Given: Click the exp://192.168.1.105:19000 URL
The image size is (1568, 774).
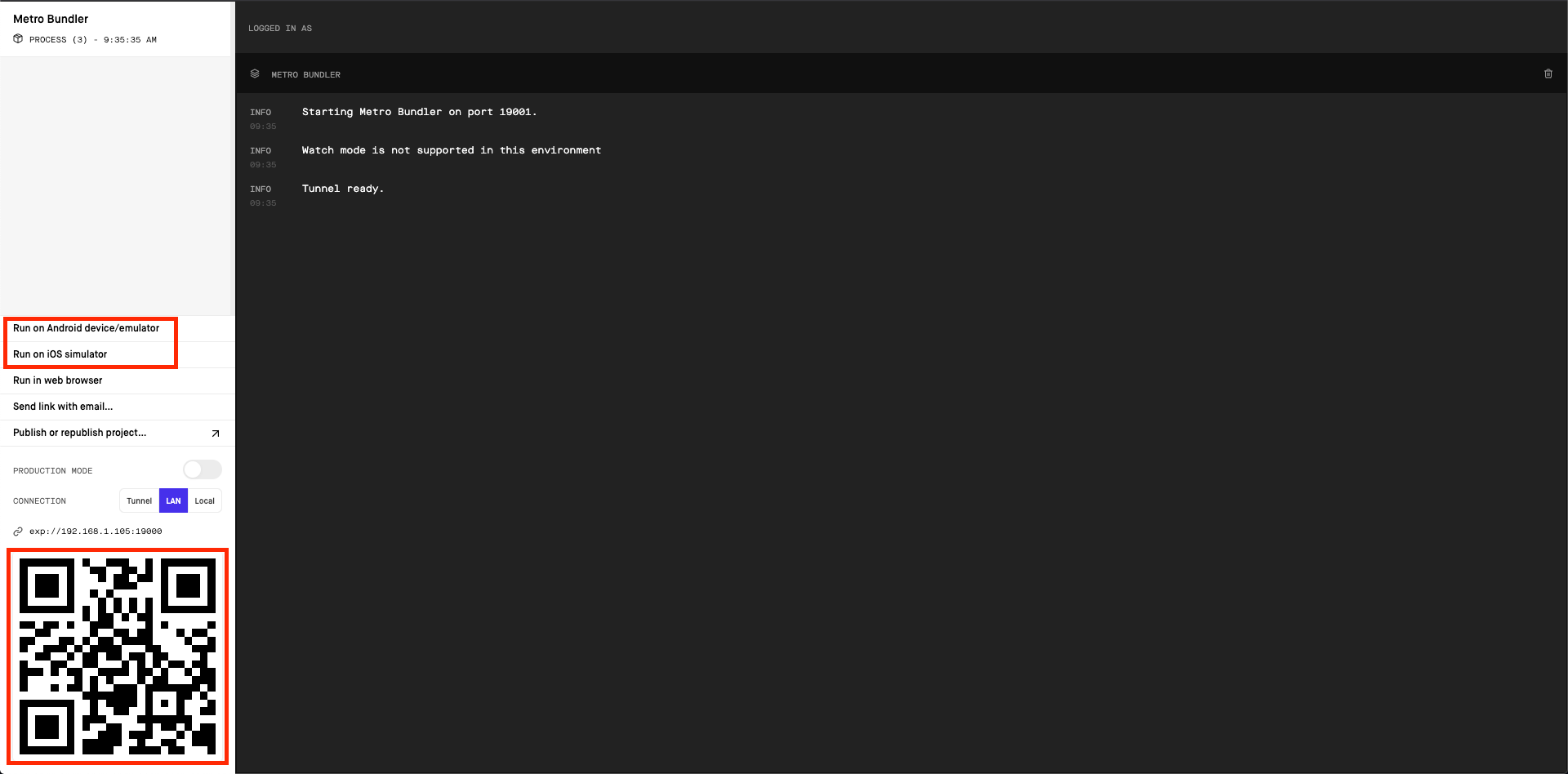Looking at the screenshot, I should 96,532.
